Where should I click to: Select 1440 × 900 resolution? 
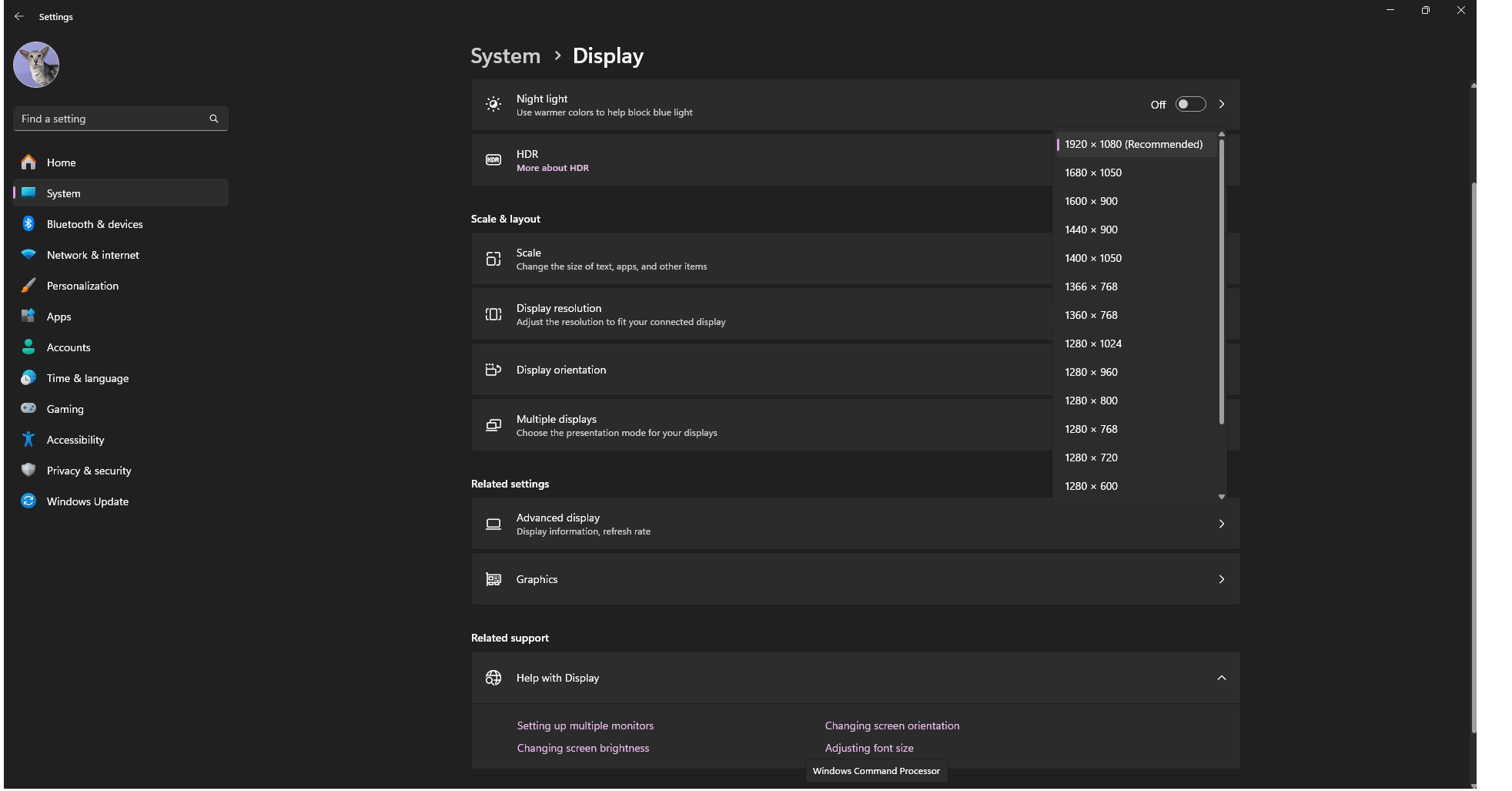1136,230
